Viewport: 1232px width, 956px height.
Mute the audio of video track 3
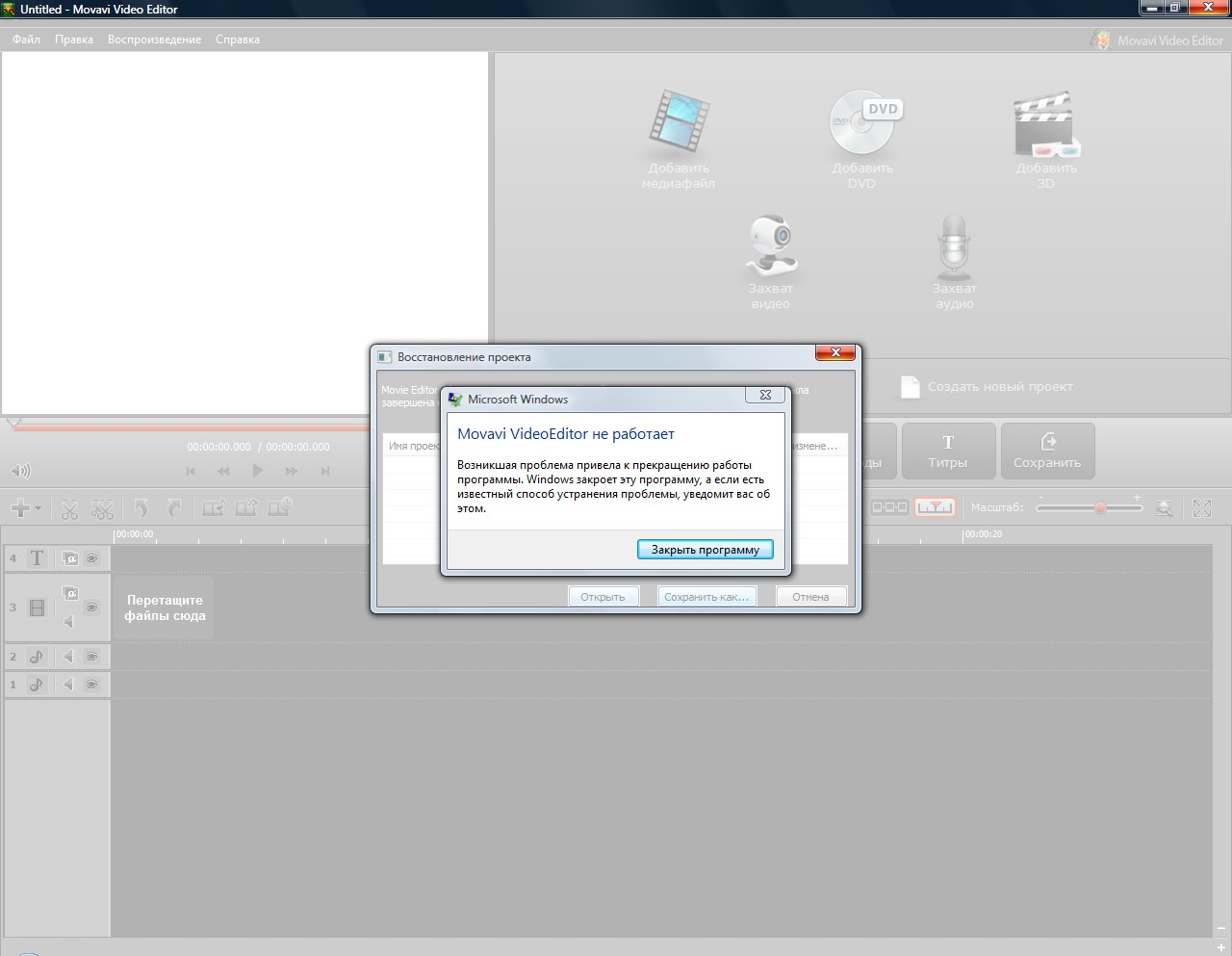coord(69,622)
